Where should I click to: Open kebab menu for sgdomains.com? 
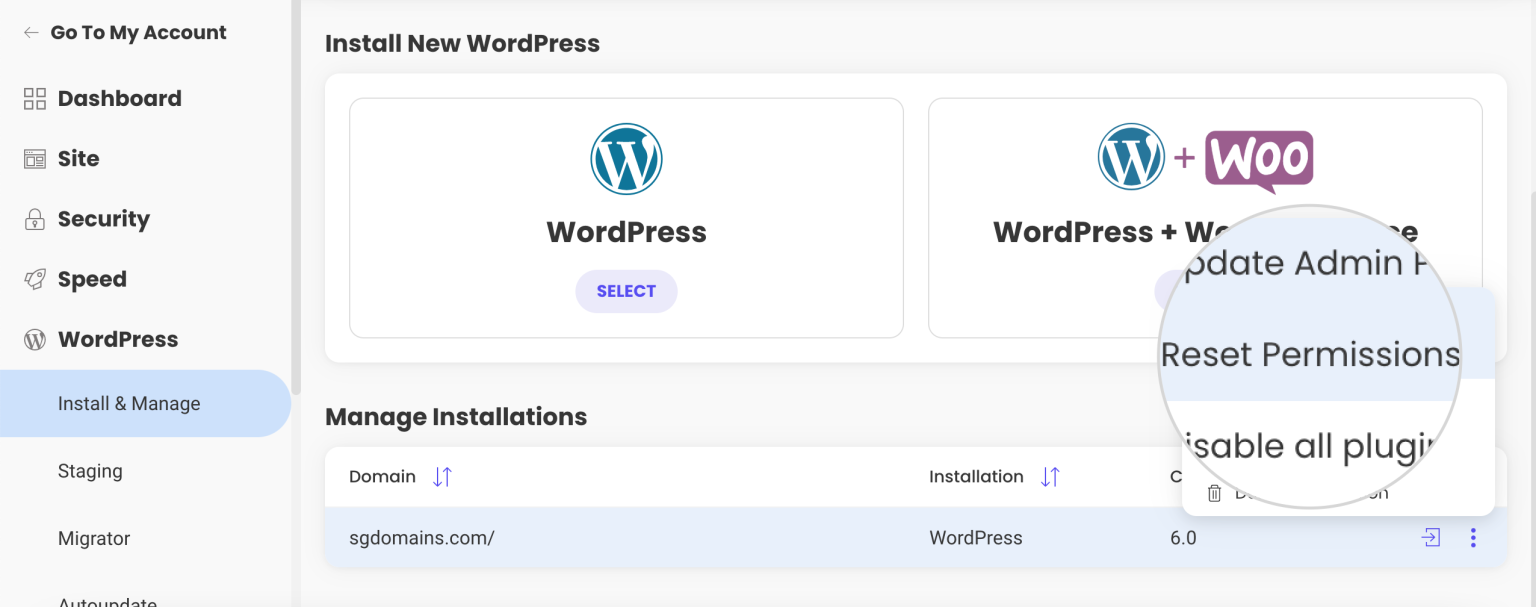pyautogui.click(x=1473, y=538)
